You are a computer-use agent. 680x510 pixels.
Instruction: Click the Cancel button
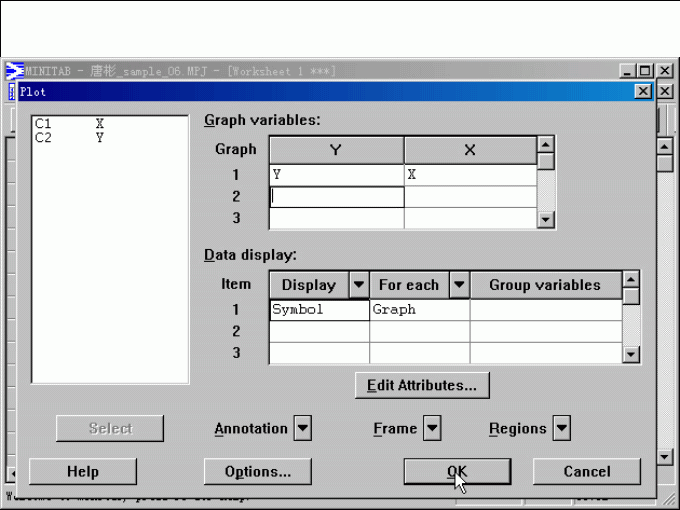point(586,472)
